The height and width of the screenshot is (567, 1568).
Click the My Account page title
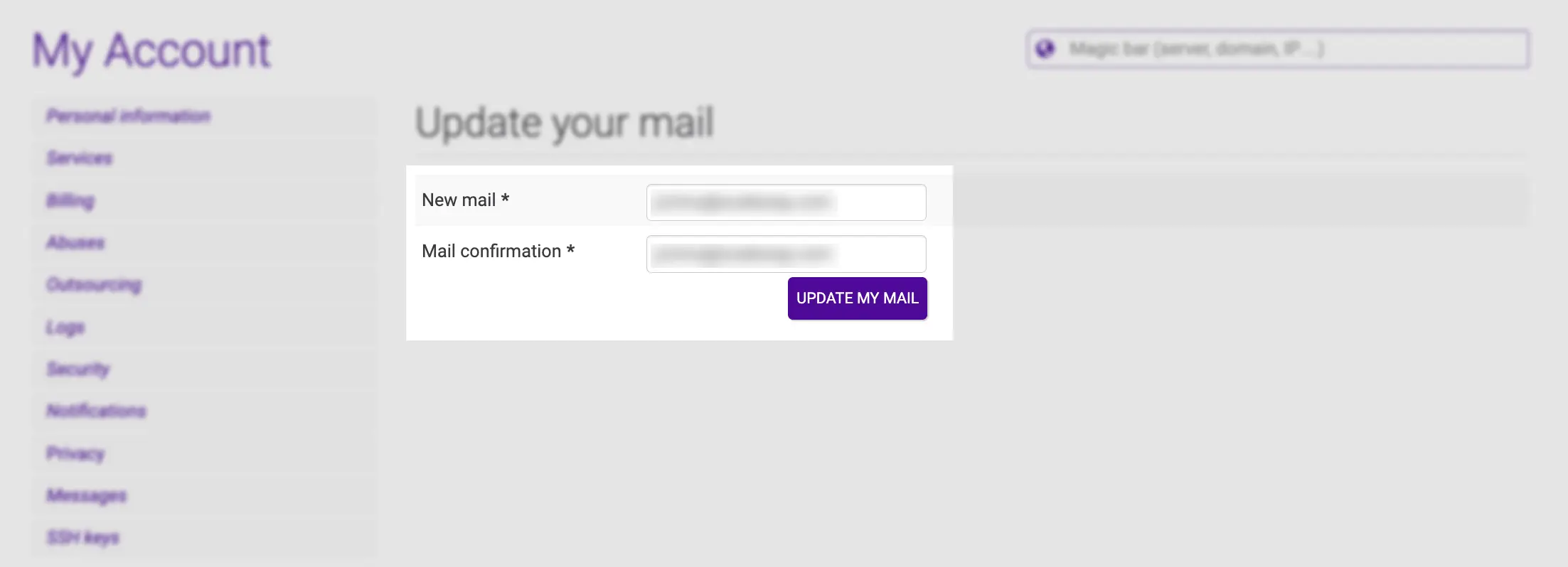point(151,51)
